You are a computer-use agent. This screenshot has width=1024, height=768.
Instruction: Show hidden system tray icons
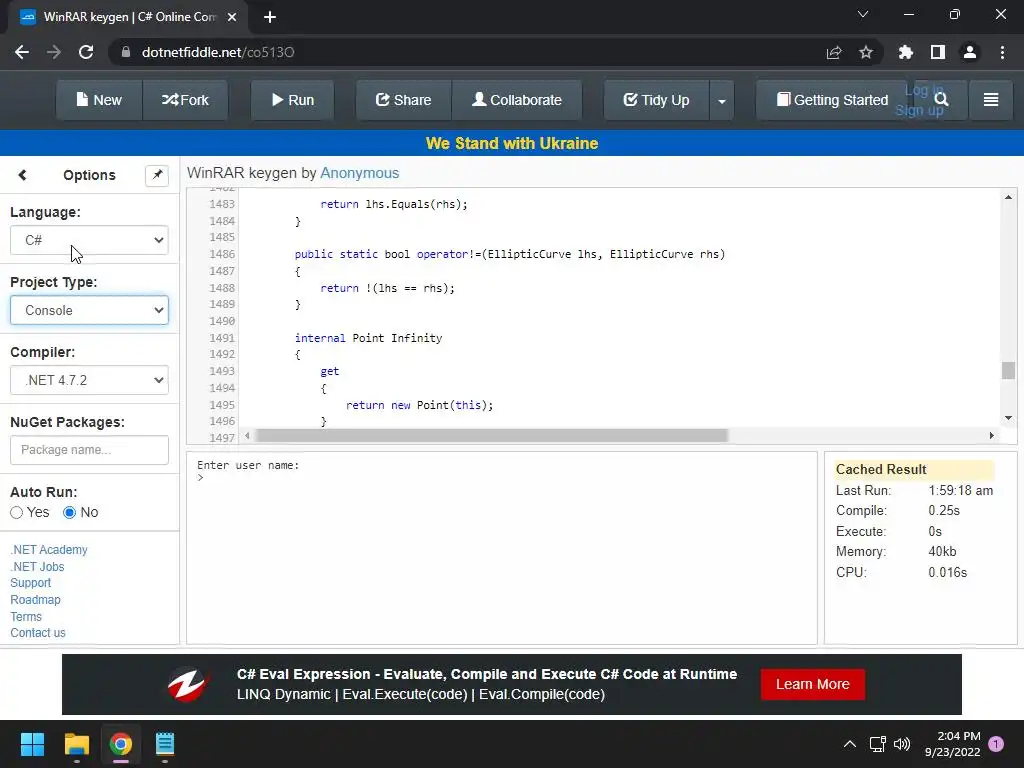pos(850,744)
